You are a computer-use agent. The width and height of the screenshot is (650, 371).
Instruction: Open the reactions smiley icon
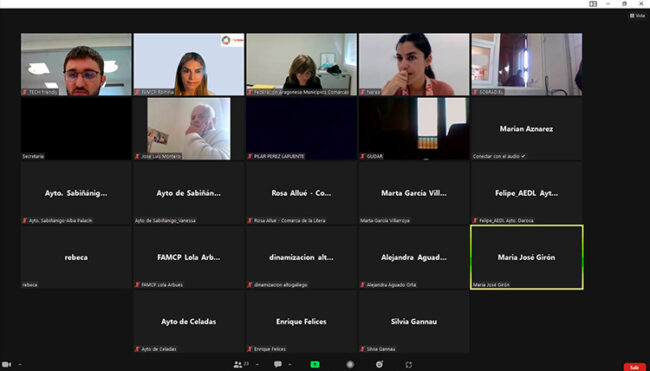click(379, 364)
